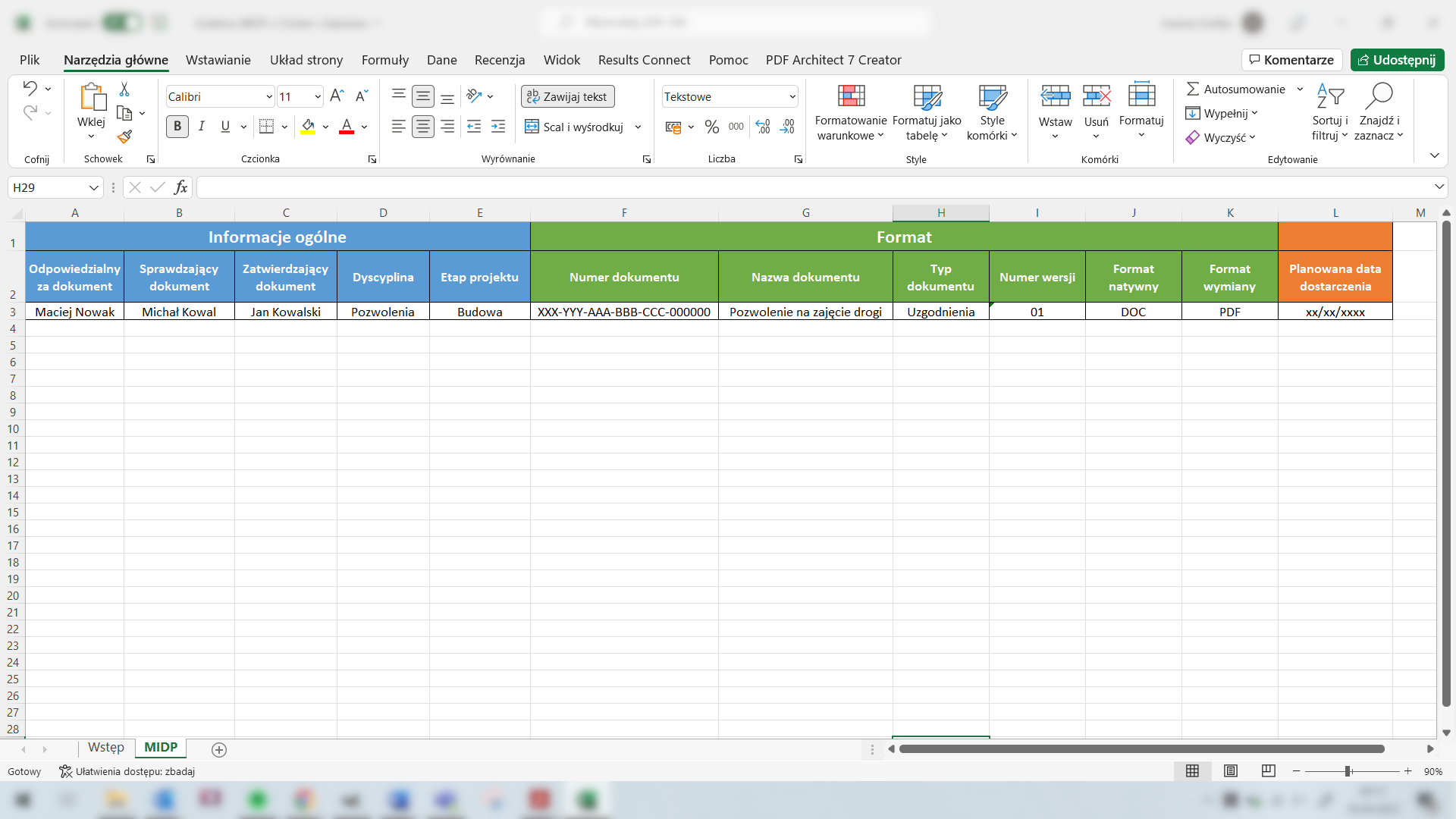The height and width of the screenshot is (819, 1456).
Task: Expand the Name Box dropdown arrow
Action: 93,187
